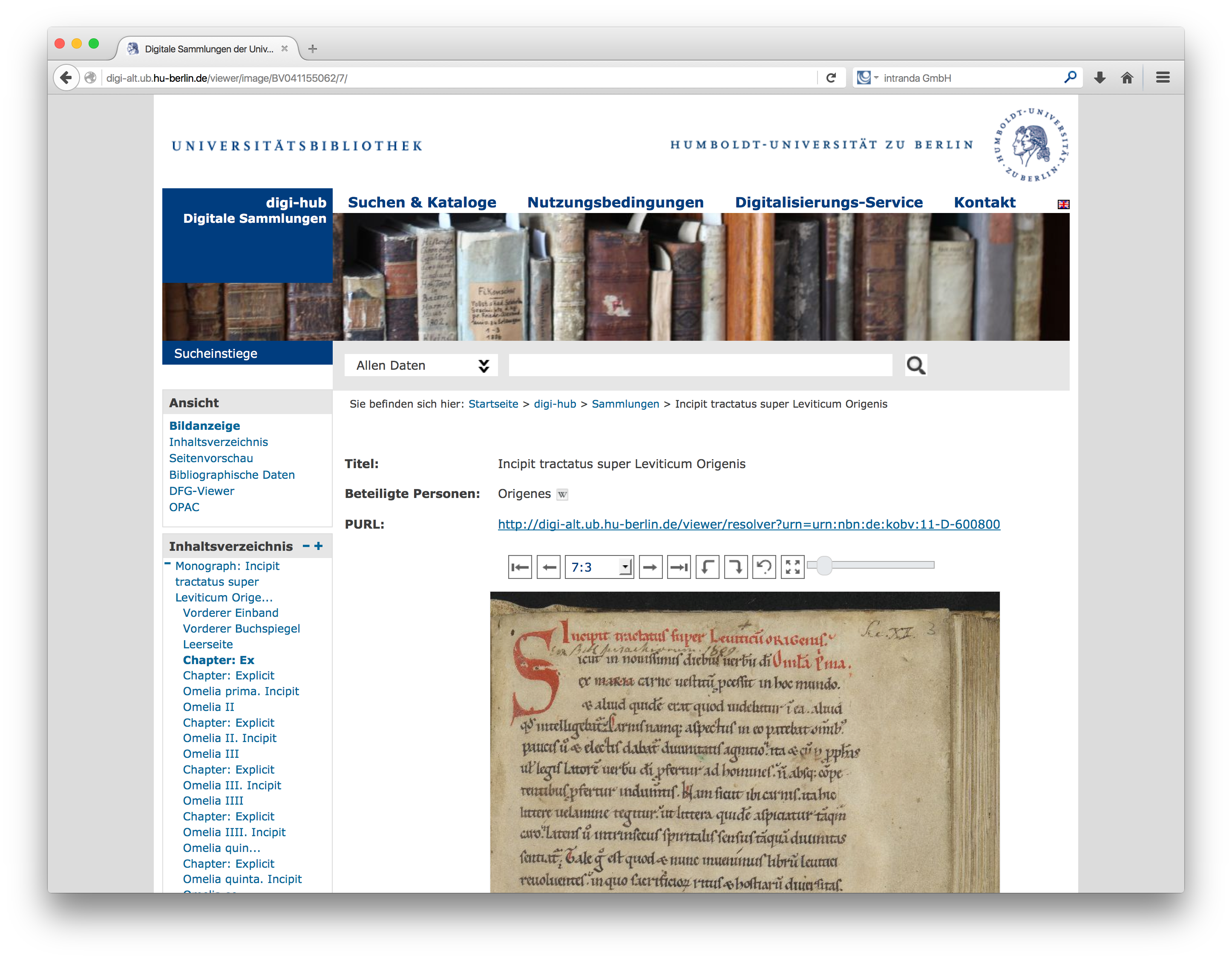Open Leerseite tree entry
Screen dimensions: 1232x961
pyautogui.click(x=207, y=645)
